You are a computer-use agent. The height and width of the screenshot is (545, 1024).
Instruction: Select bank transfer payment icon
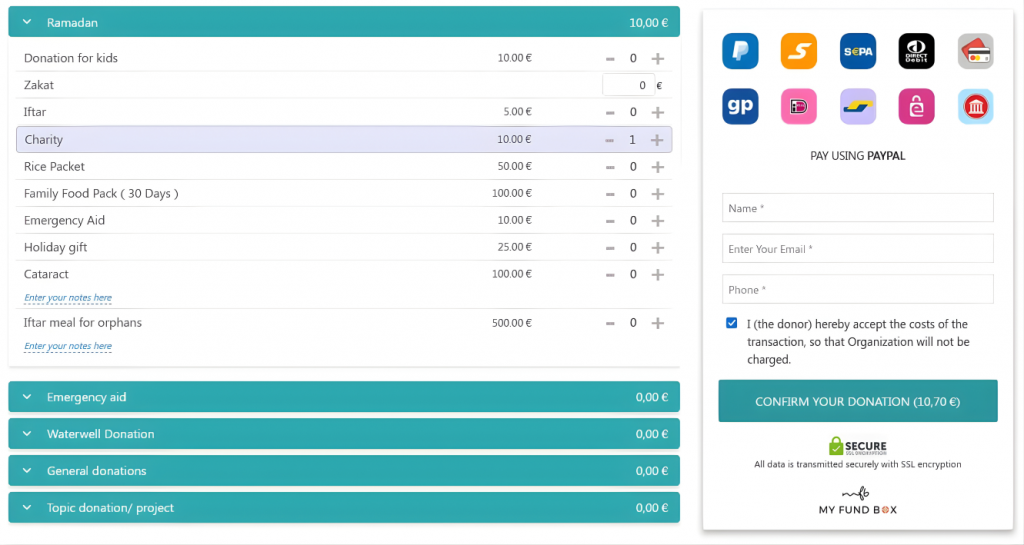click(975, 106)
